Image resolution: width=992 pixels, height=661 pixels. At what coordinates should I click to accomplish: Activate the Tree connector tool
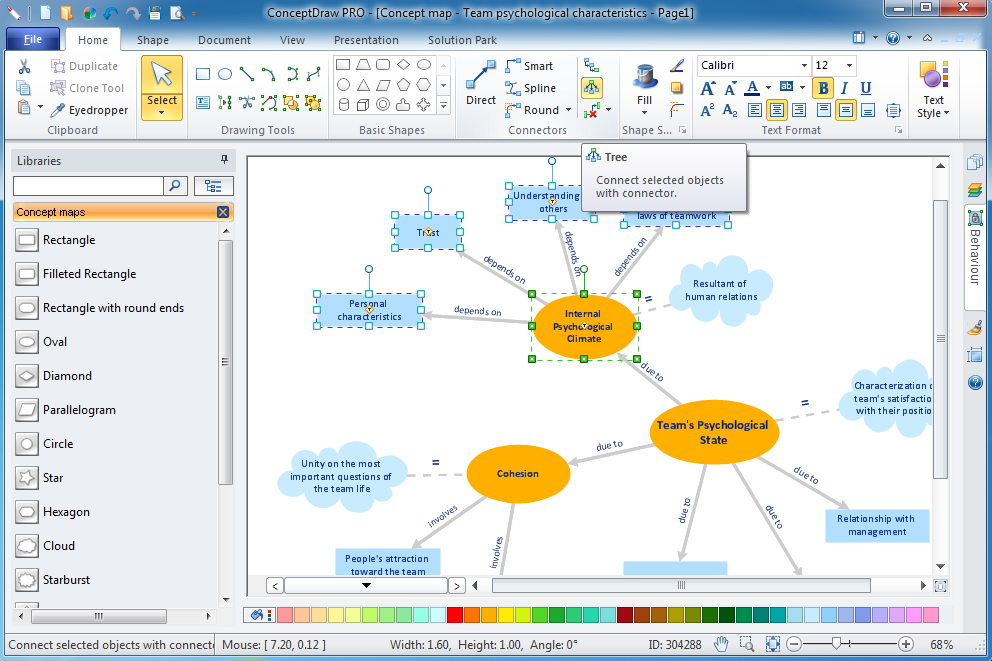coord(593,87)
